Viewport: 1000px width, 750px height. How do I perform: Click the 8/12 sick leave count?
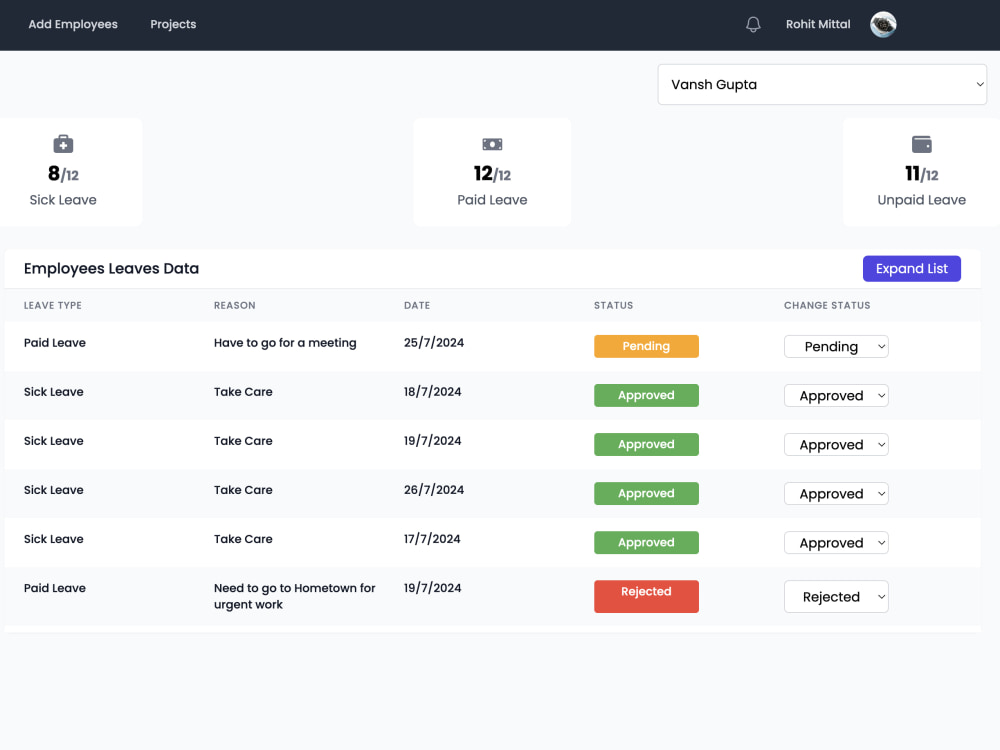click(63, 173)
